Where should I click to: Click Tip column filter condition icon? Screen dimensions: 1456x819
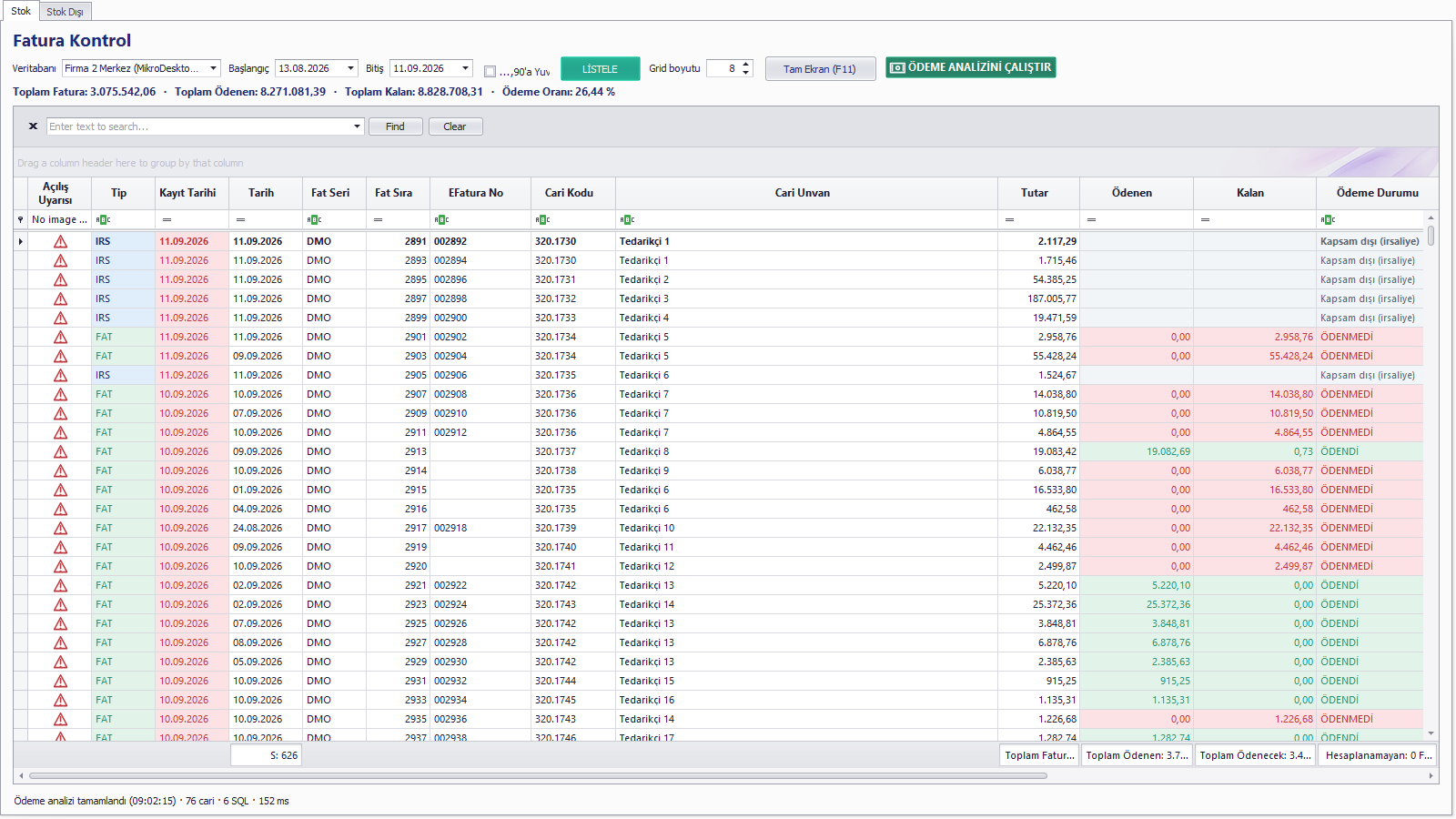click(103, 219)
